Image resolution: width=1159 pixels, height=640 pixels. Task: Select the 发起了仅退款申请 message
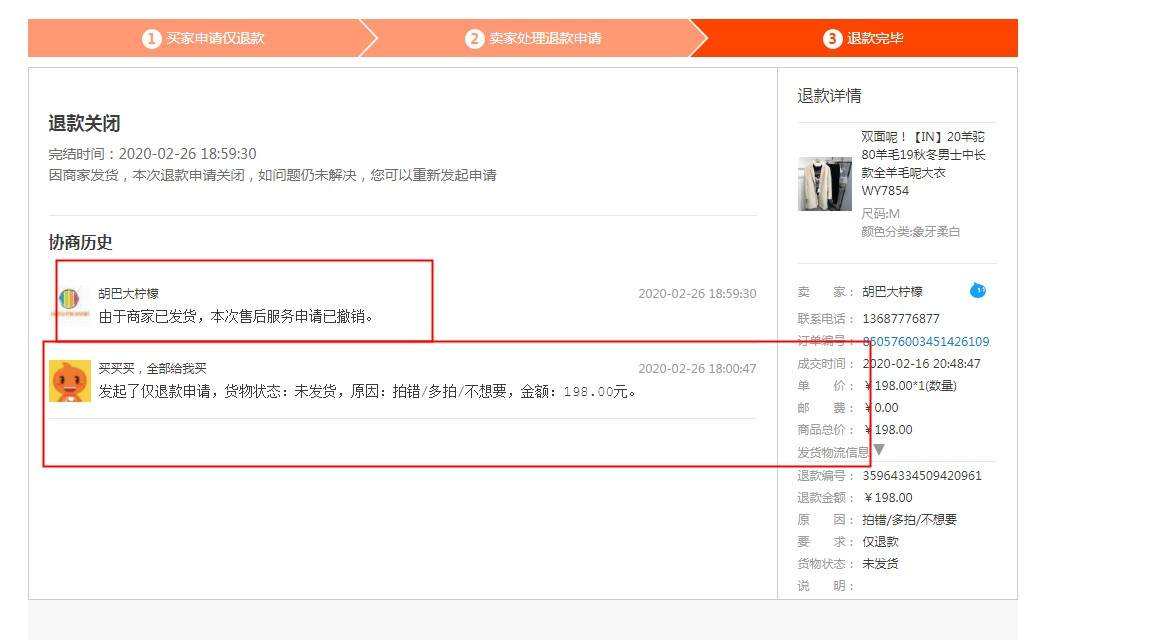coord(367,391)
